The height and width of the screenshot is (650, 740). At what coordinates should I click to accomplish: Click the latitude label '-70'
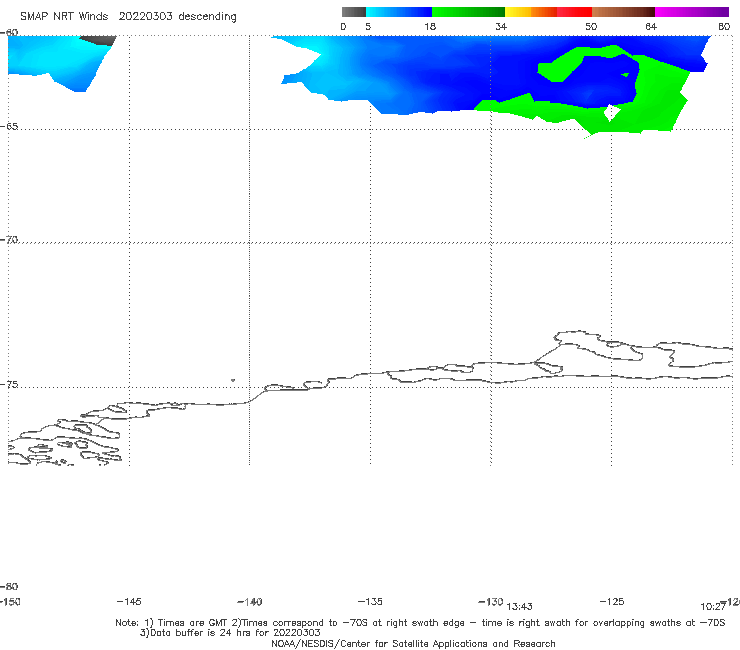pos(9,240)
